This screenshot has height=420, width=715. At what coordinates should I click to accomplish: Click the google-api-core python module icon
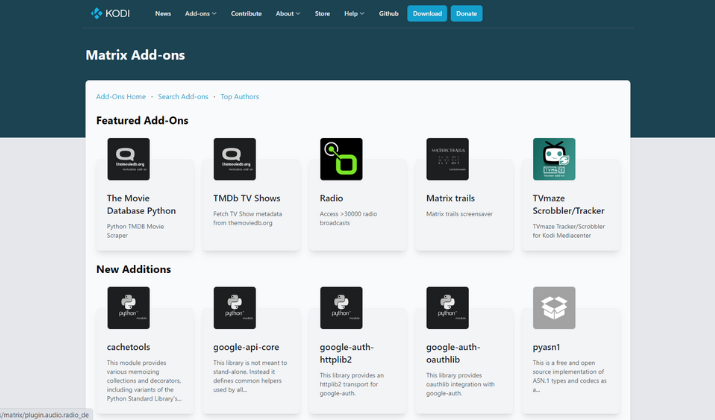pyautogui.click(x=235, y=308)
